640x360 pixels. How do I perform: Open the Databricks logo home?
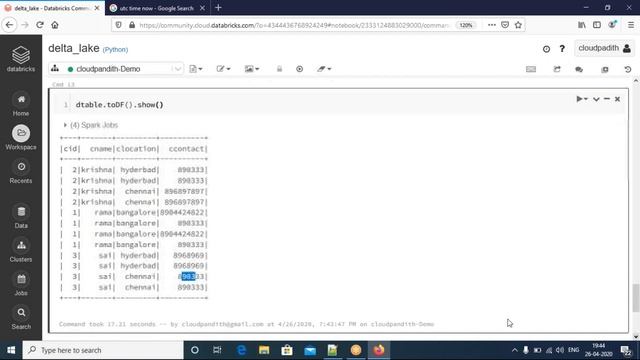[x=21, y=59]
